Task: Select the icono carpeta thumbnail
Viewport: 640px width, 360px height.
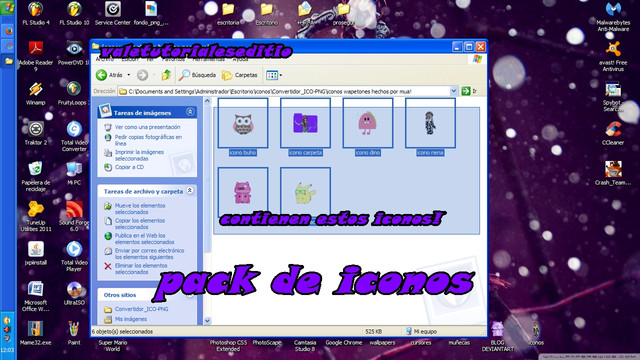Action: (x=305, y=123)
